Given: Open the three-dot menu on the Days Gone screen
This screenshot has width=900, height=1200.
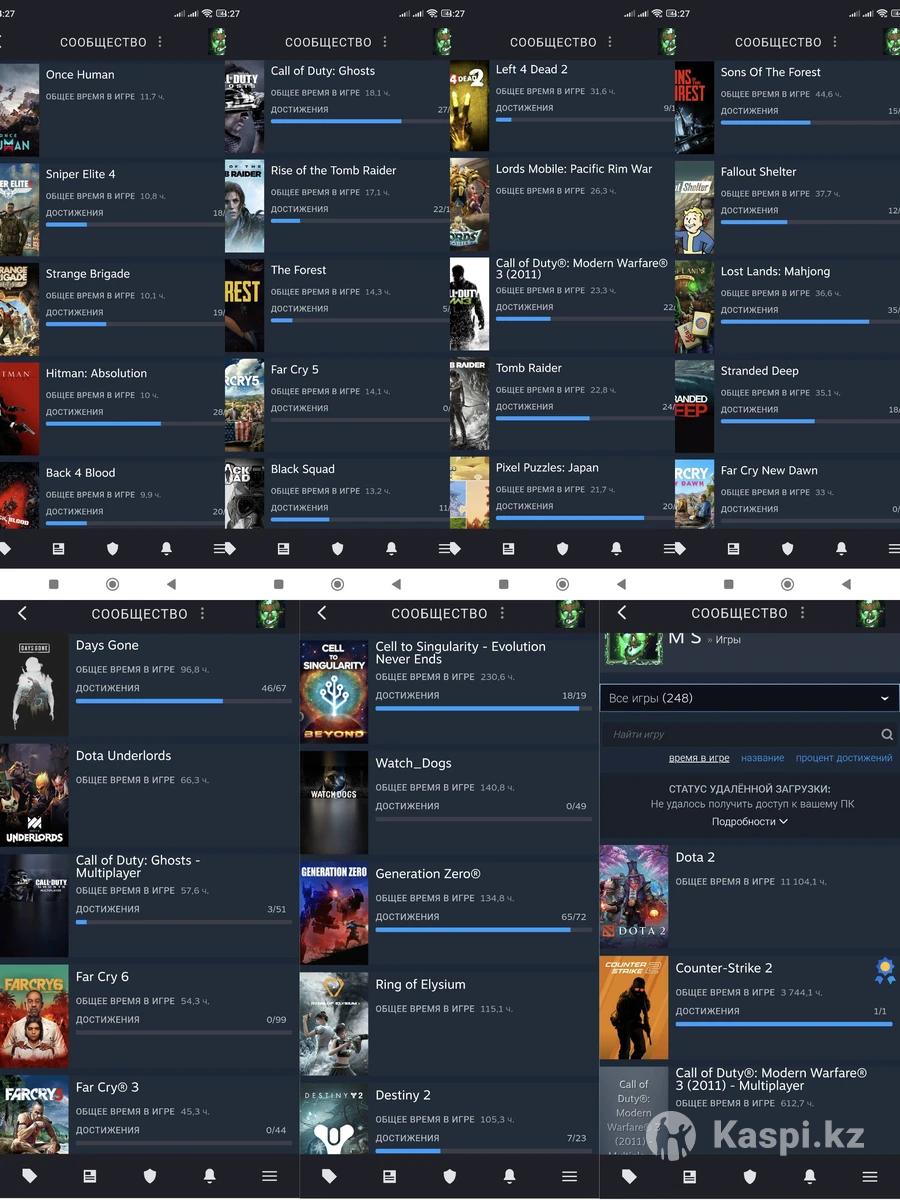Looking at the screenshot, I should tap(202, 613).
